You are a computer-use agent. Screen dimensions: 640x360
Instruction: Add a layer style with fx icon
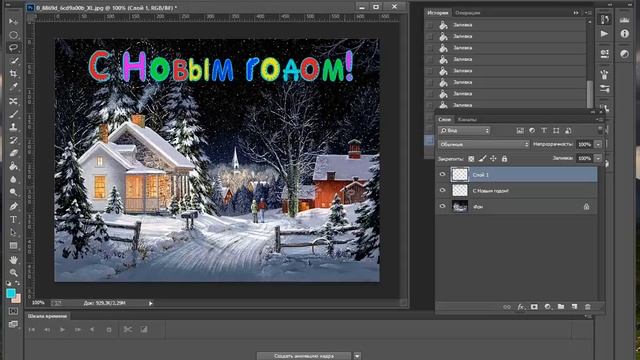520,307
